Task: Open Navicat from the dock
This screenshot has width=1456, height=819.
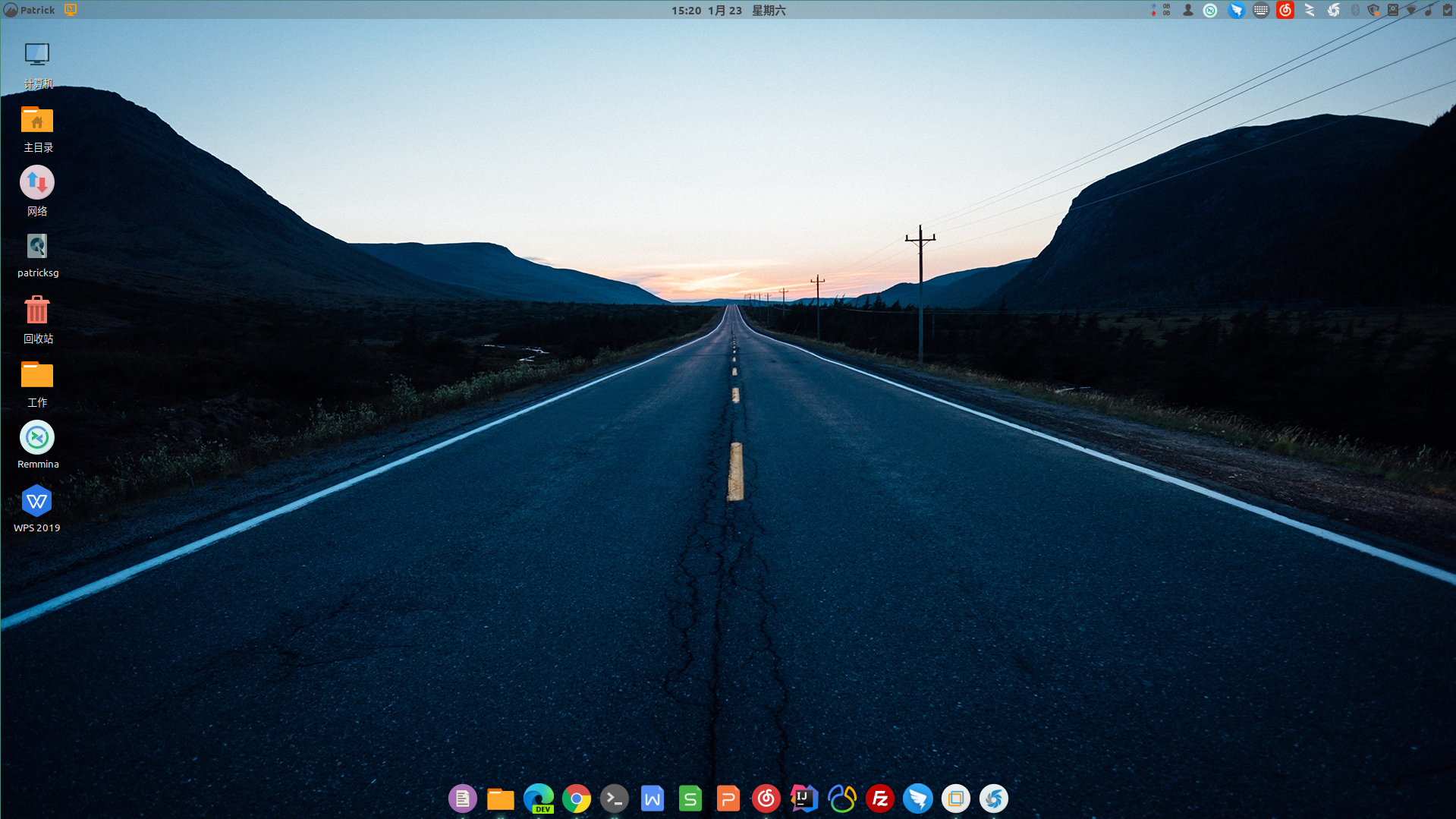Action: click(x=842, y=799)
